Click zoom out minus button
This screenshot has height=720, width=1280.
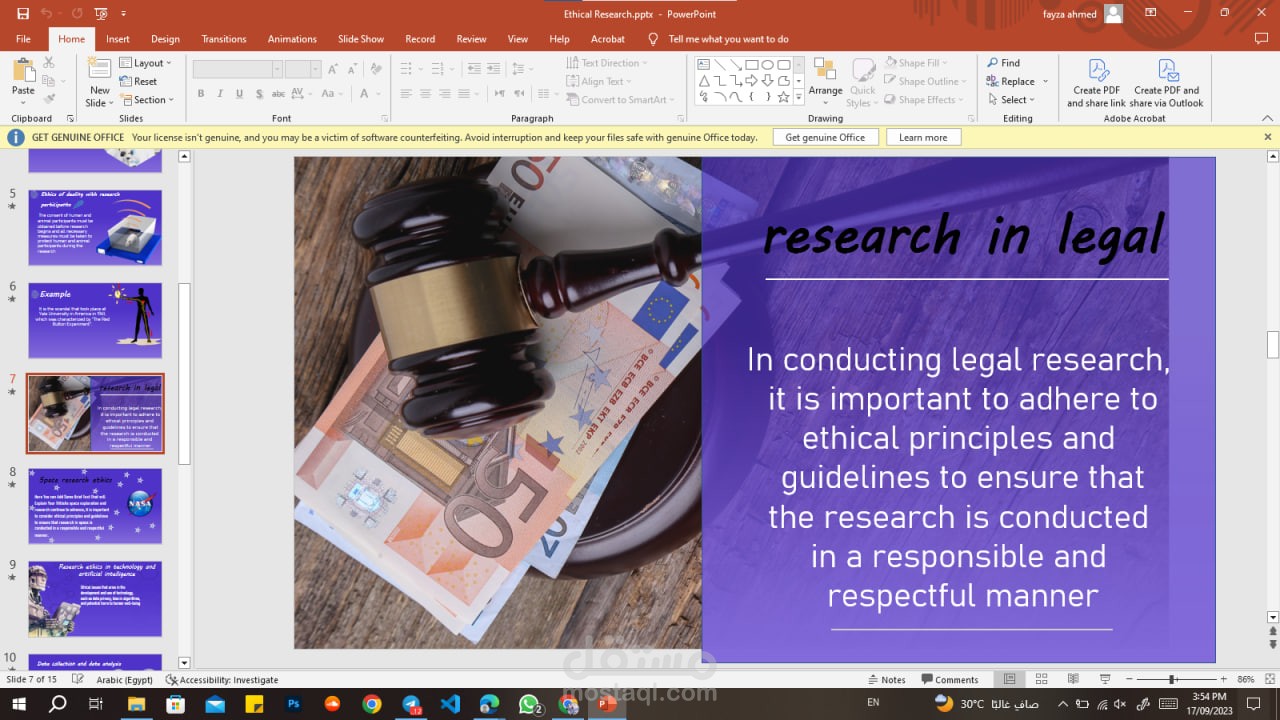click(1129, 680)
